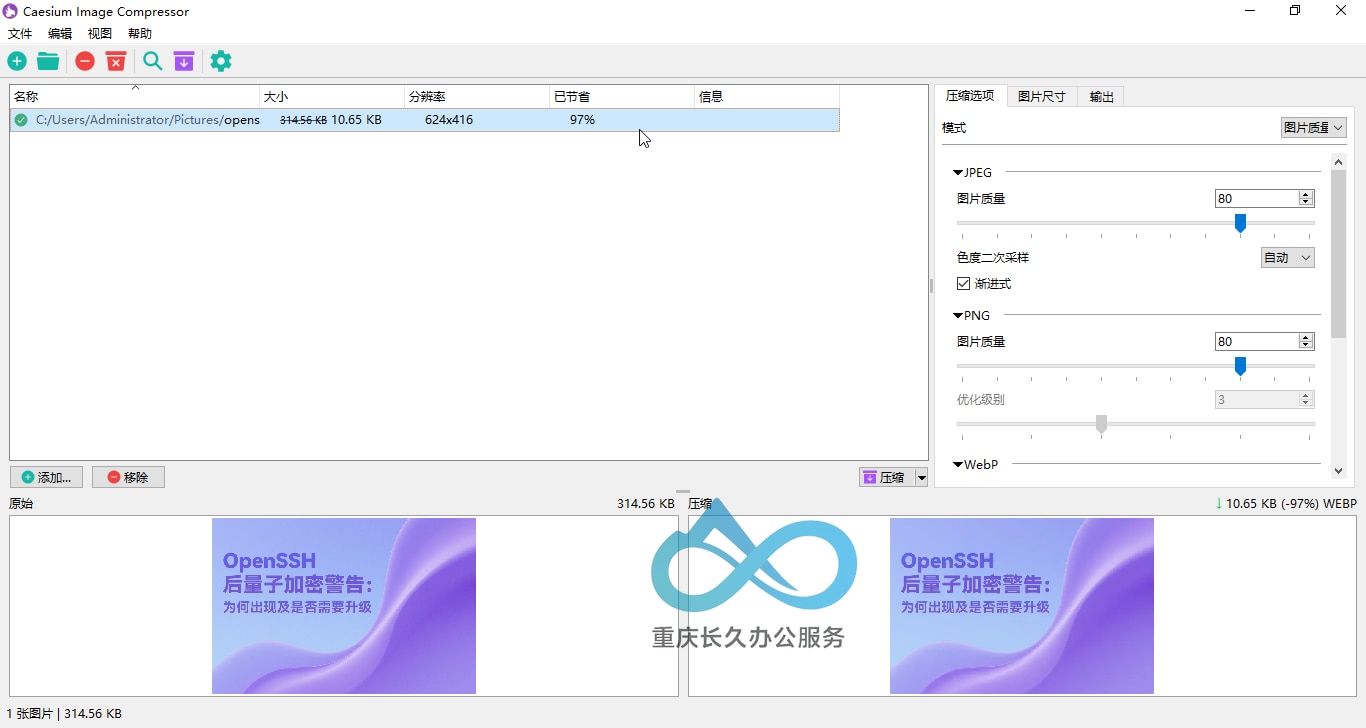
Task: Switch to the 输出 tab
Action: click(x=1101, y=97)
